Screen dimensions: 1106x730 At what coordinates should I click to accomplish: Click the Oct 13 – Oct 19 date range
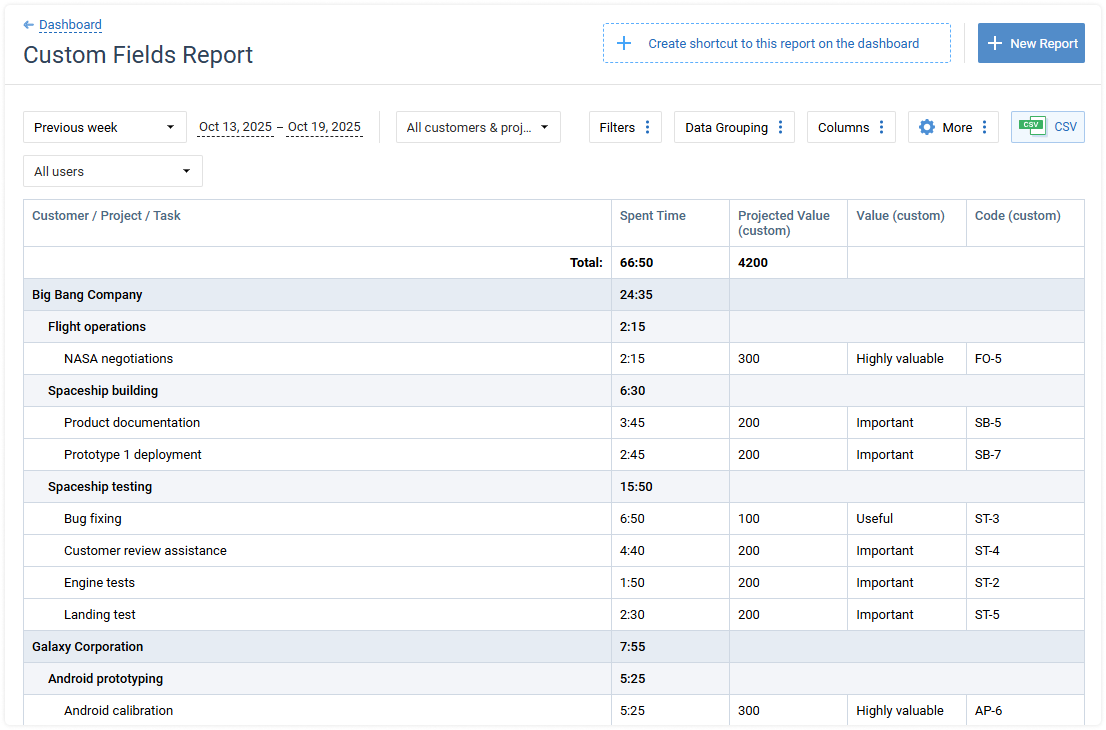tap(280, 127)
